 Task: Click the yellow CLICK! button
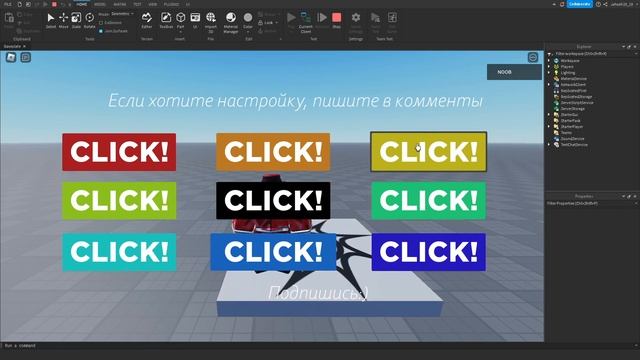click(429, 151)
